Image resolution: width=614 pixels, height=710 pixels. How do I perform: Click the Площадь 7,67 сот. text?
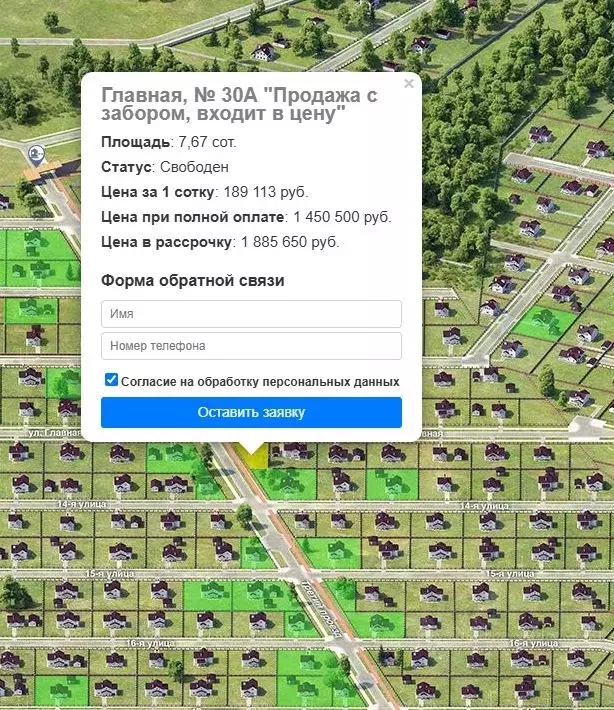(x=168, y=142)
